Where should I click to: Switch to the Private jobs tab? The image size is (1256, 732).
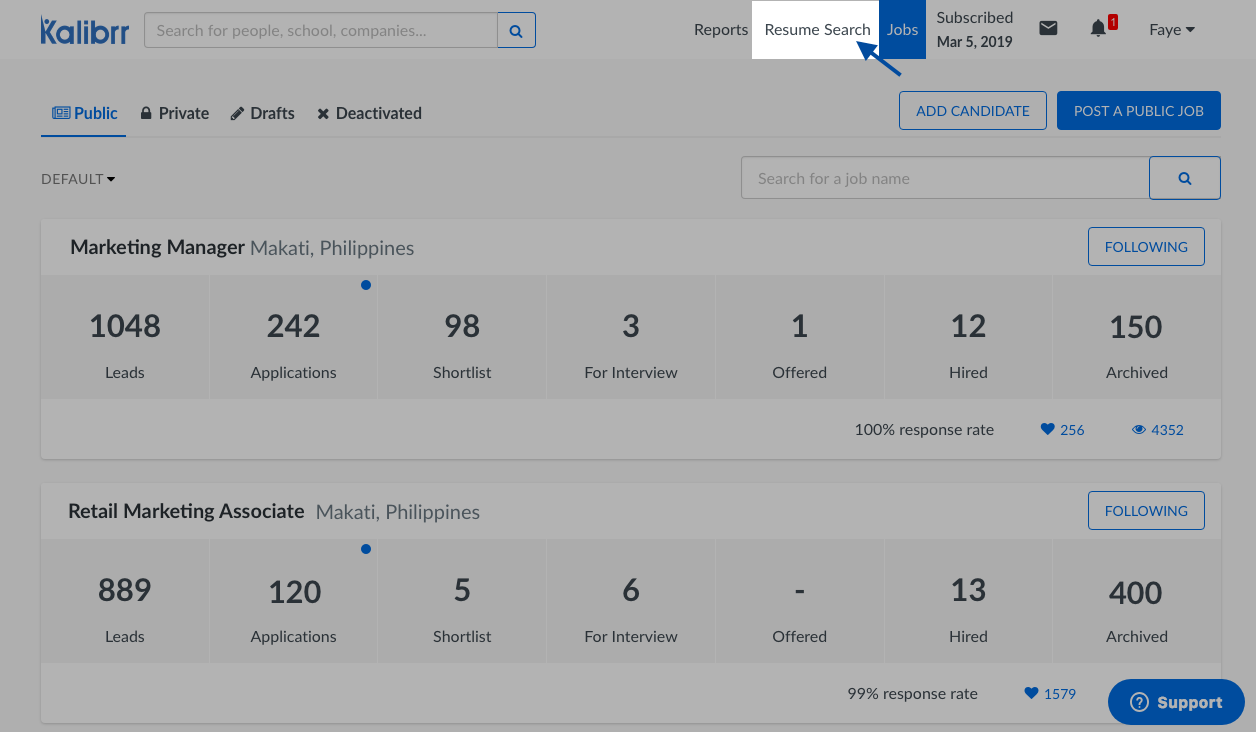174,113
